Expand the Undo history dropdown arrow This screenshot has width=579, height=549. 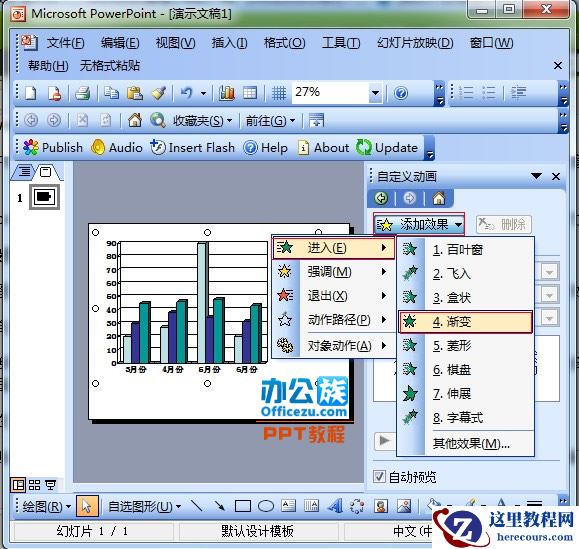click(x=203, y=93)
